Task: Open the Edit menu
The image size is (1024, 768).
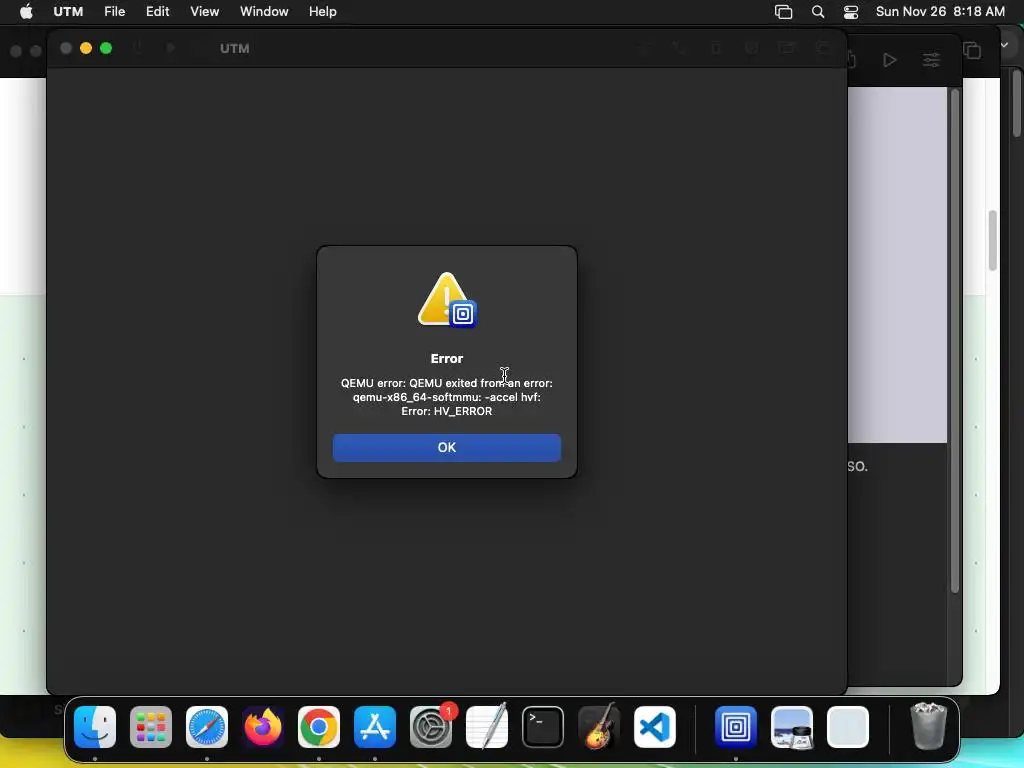Action: pos(157,12)
